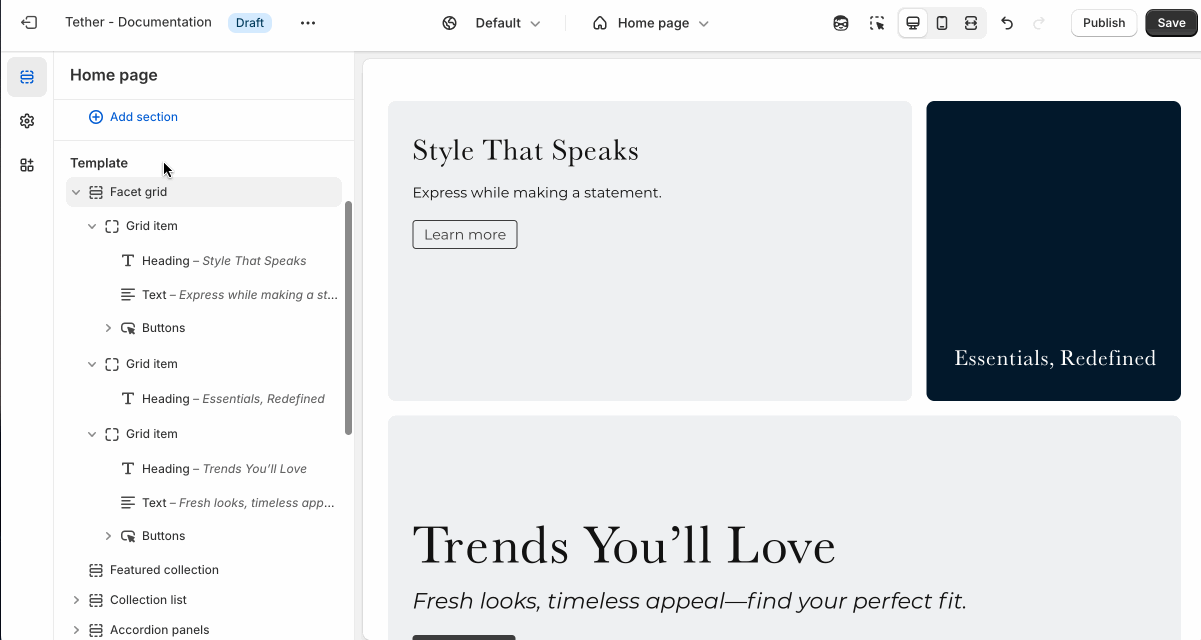Select Text – Fresh looks, timeless app... row
The height and width of the screenshot is (640, 1201).
click(x=204, y=503)
